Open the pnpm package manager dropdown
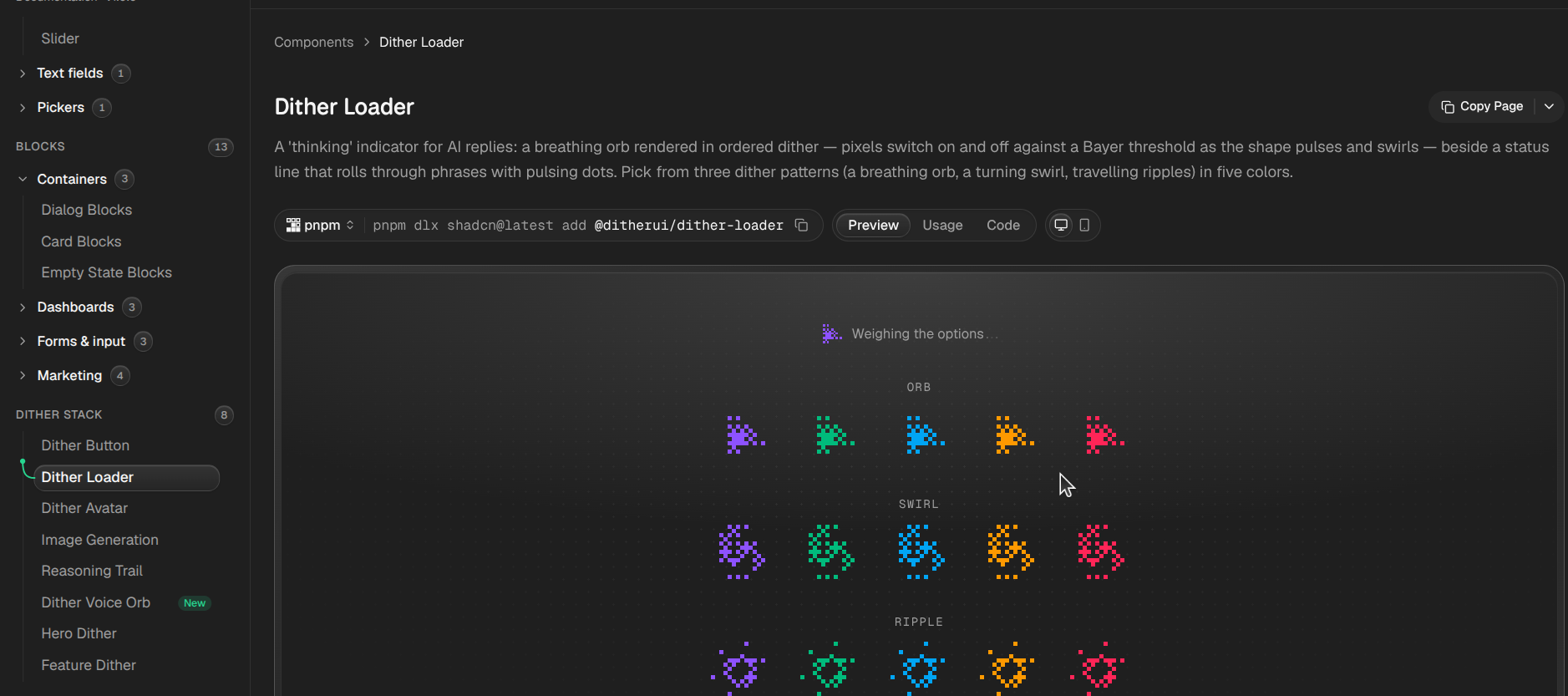The image size is (1568, 696). coord(321,225)
